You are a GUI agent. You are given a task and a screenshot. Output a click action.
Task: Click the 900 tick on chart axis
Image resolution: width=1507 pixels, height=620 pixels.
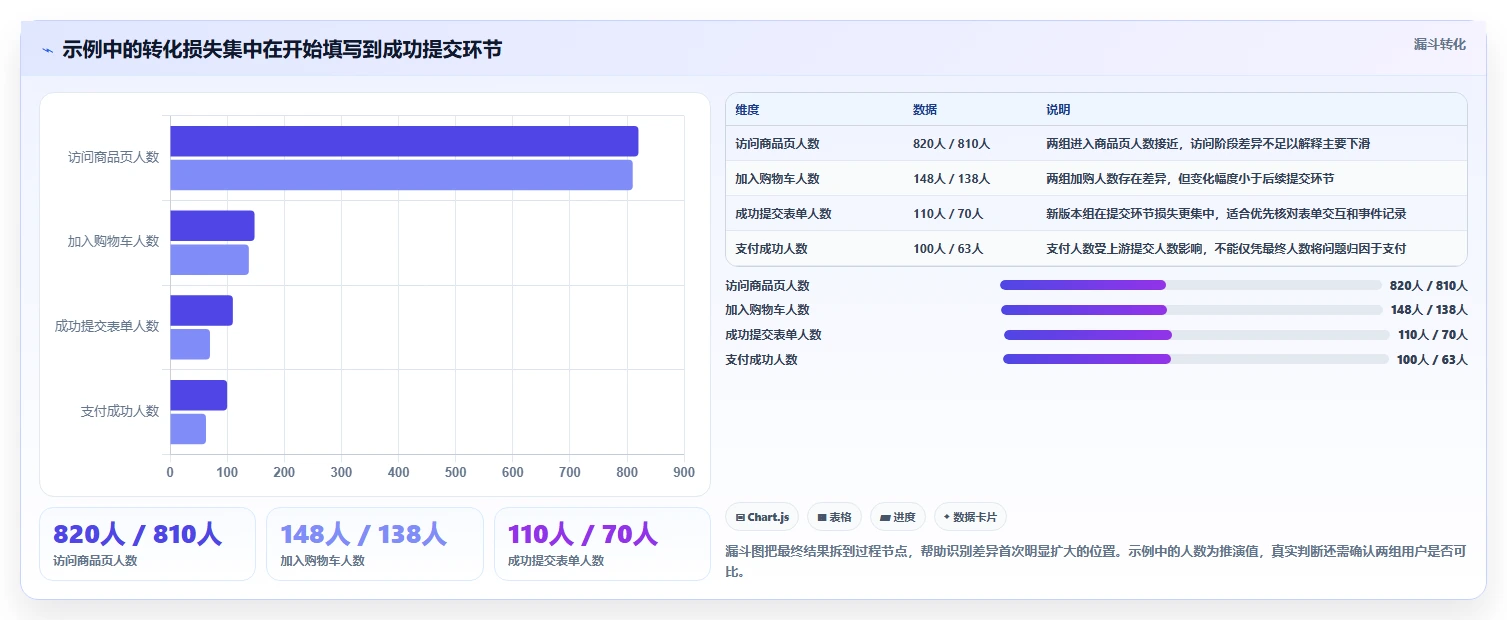[684, 472]
